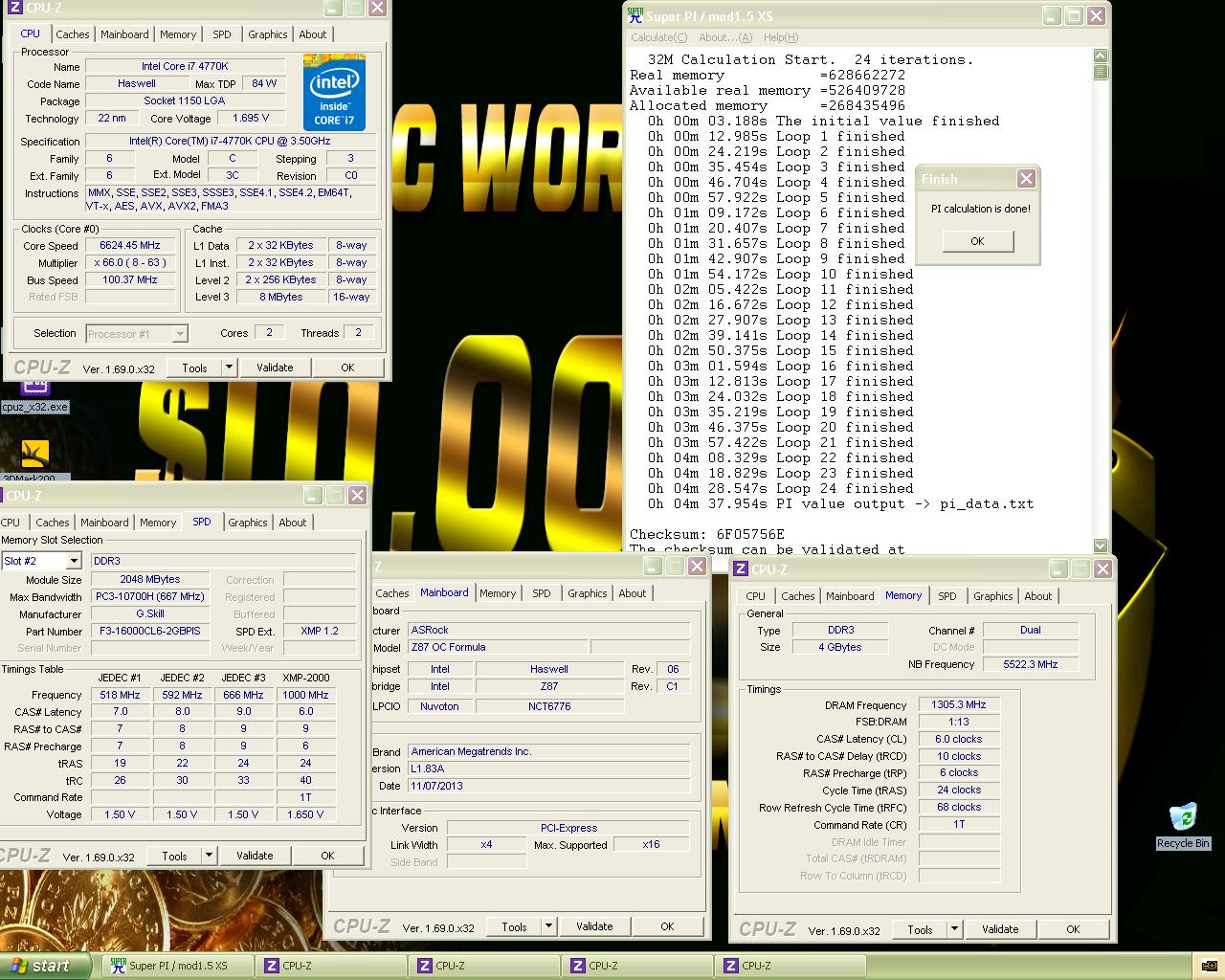Click Checksum: 6F05756E line
The image size is (1225, 980).
pyautogui.click(x=707, y=534)
